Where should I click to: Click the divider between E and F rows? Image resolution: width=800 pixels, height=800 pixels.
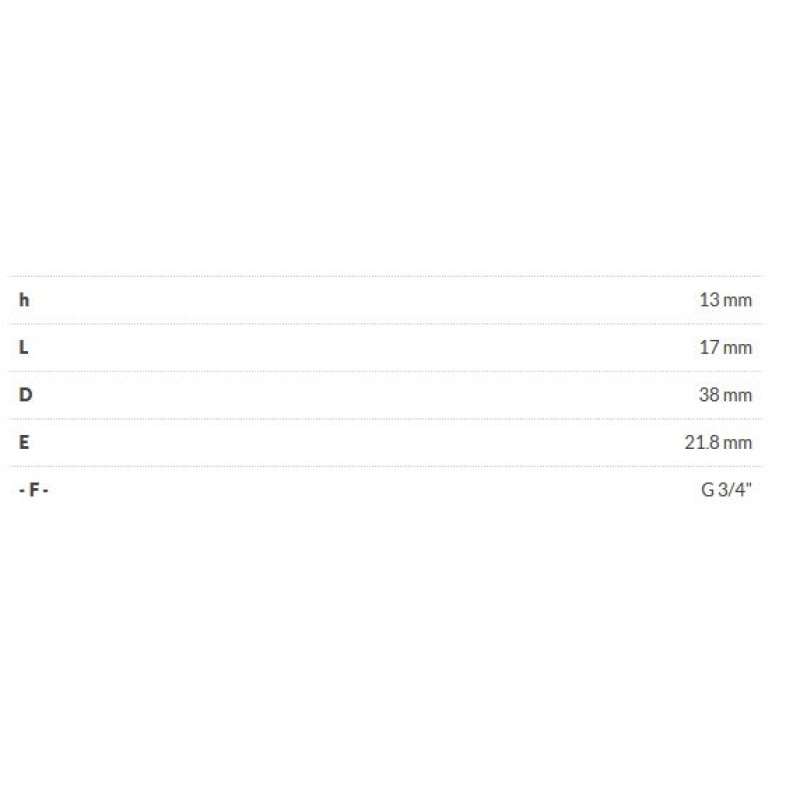pos(385,466)
